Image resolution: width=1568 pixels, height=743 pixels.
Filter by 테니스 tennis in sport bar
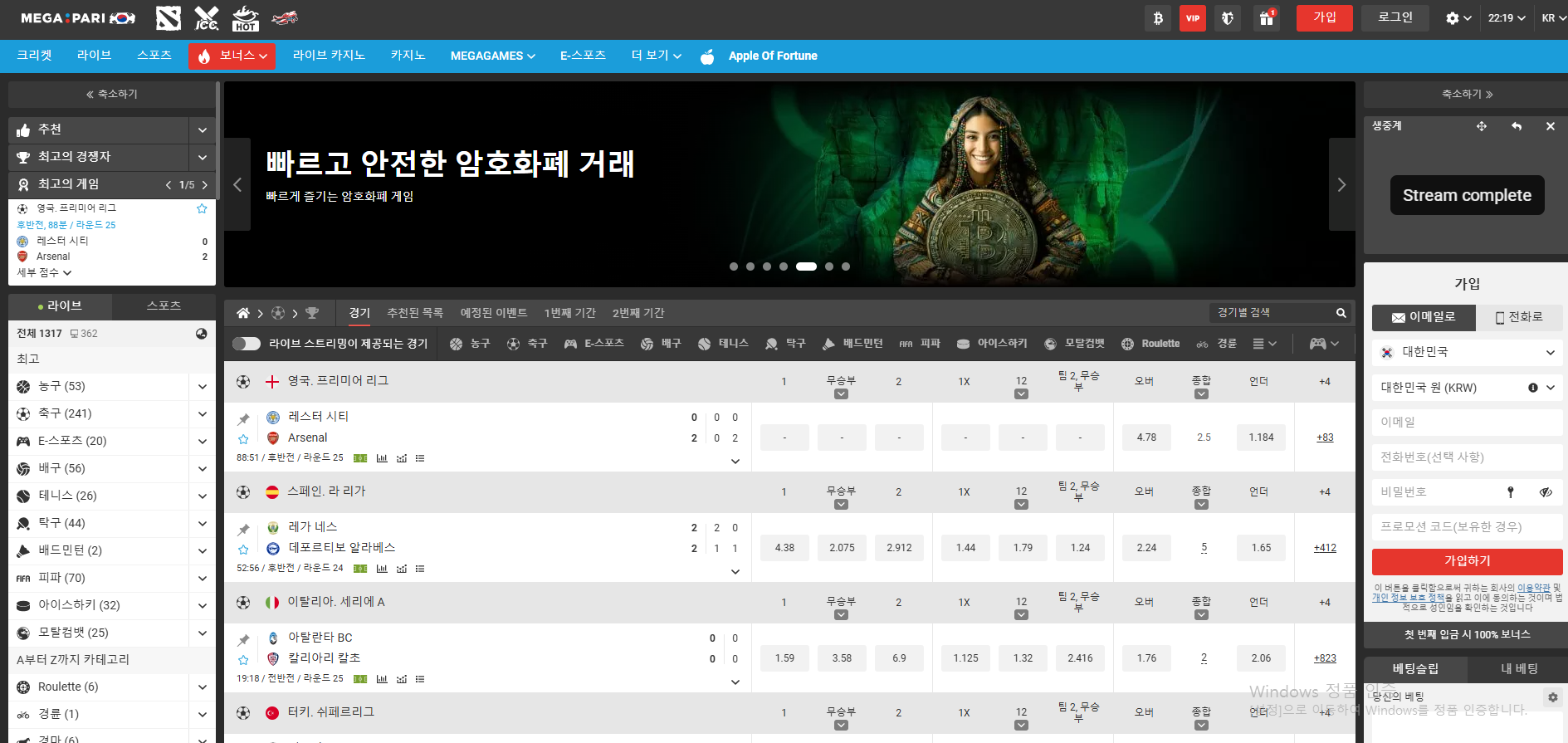(x=723, y=344)
